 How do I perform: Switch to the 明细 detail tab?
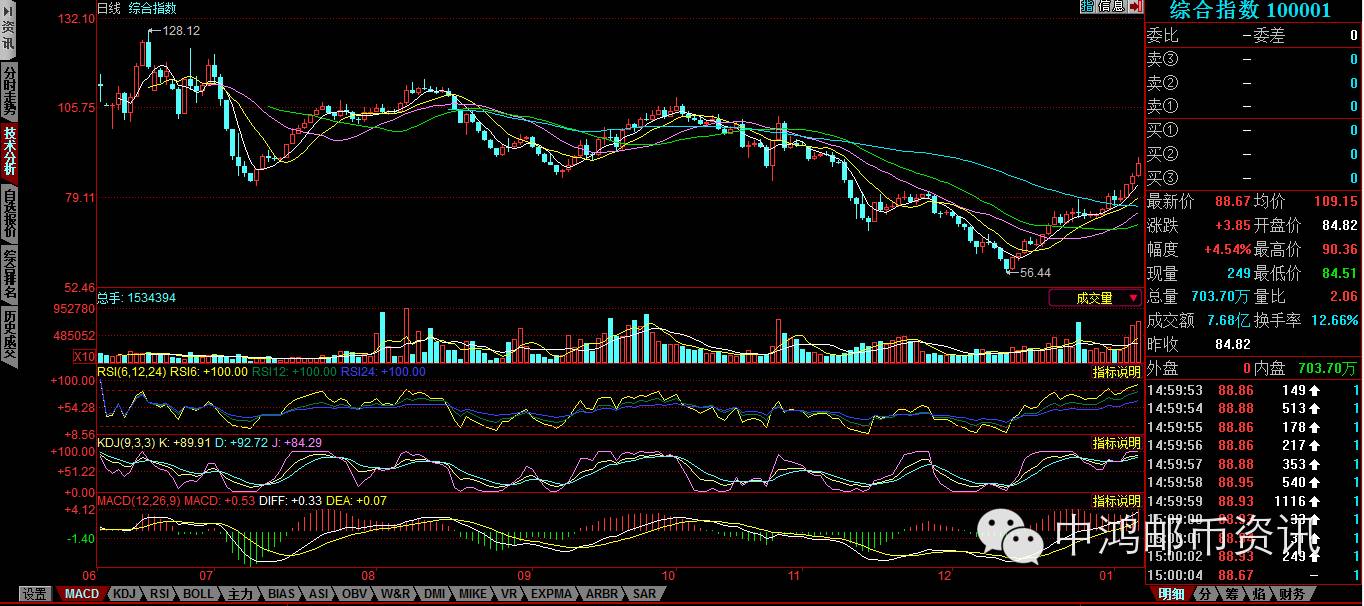[x=1170, y=594]
